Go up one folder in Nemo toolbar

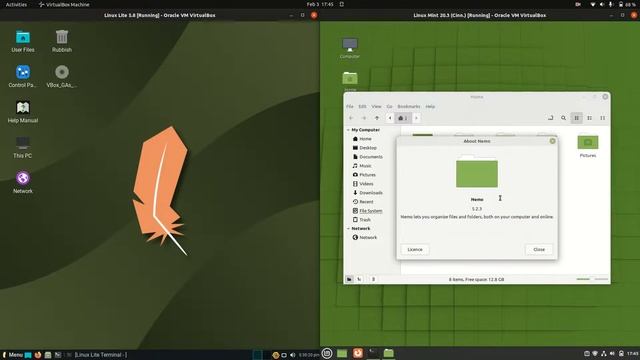(377, 118)
